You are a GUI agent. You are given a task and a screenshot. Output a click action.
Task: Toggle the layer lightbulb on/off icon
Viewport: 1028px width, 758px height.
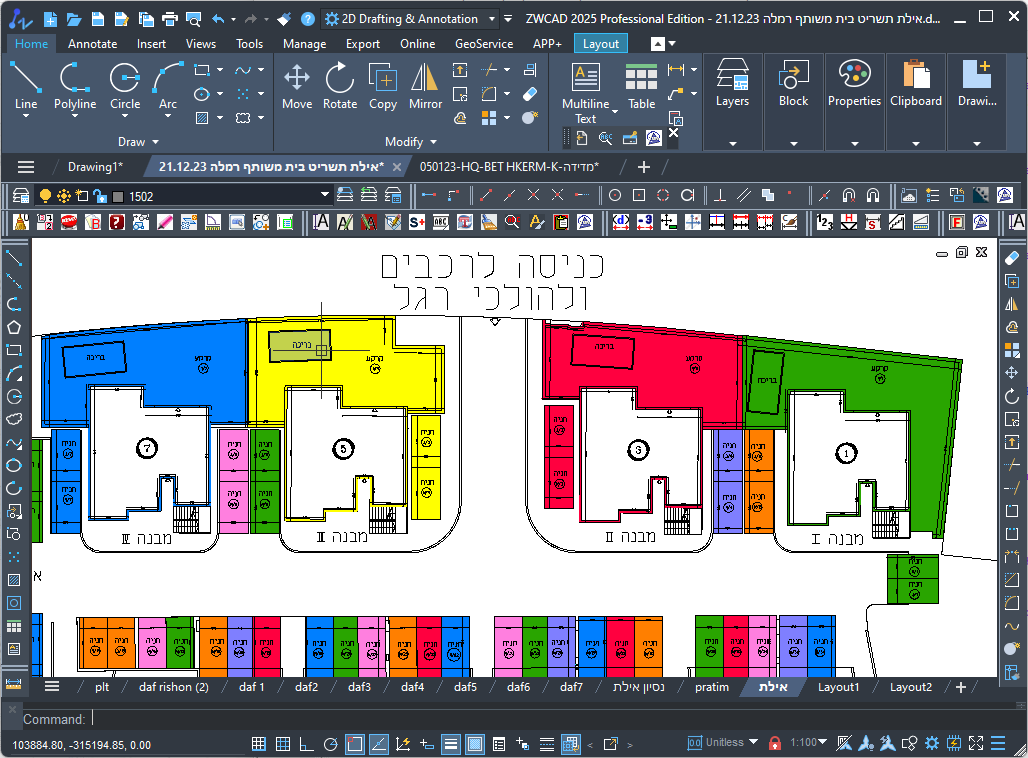pos(44,196)
